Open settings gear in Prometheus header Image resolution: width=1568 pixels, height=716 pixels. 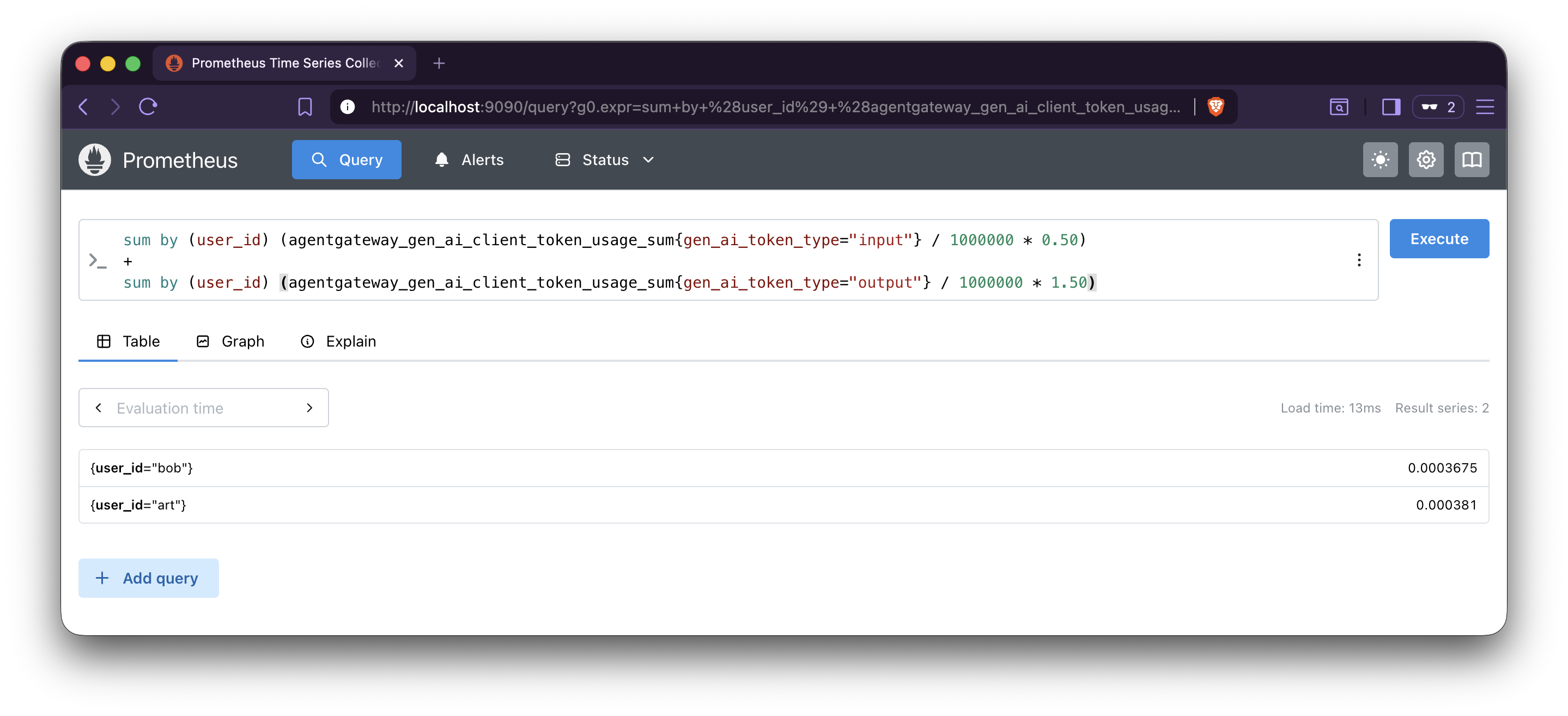pos(1426,160)
